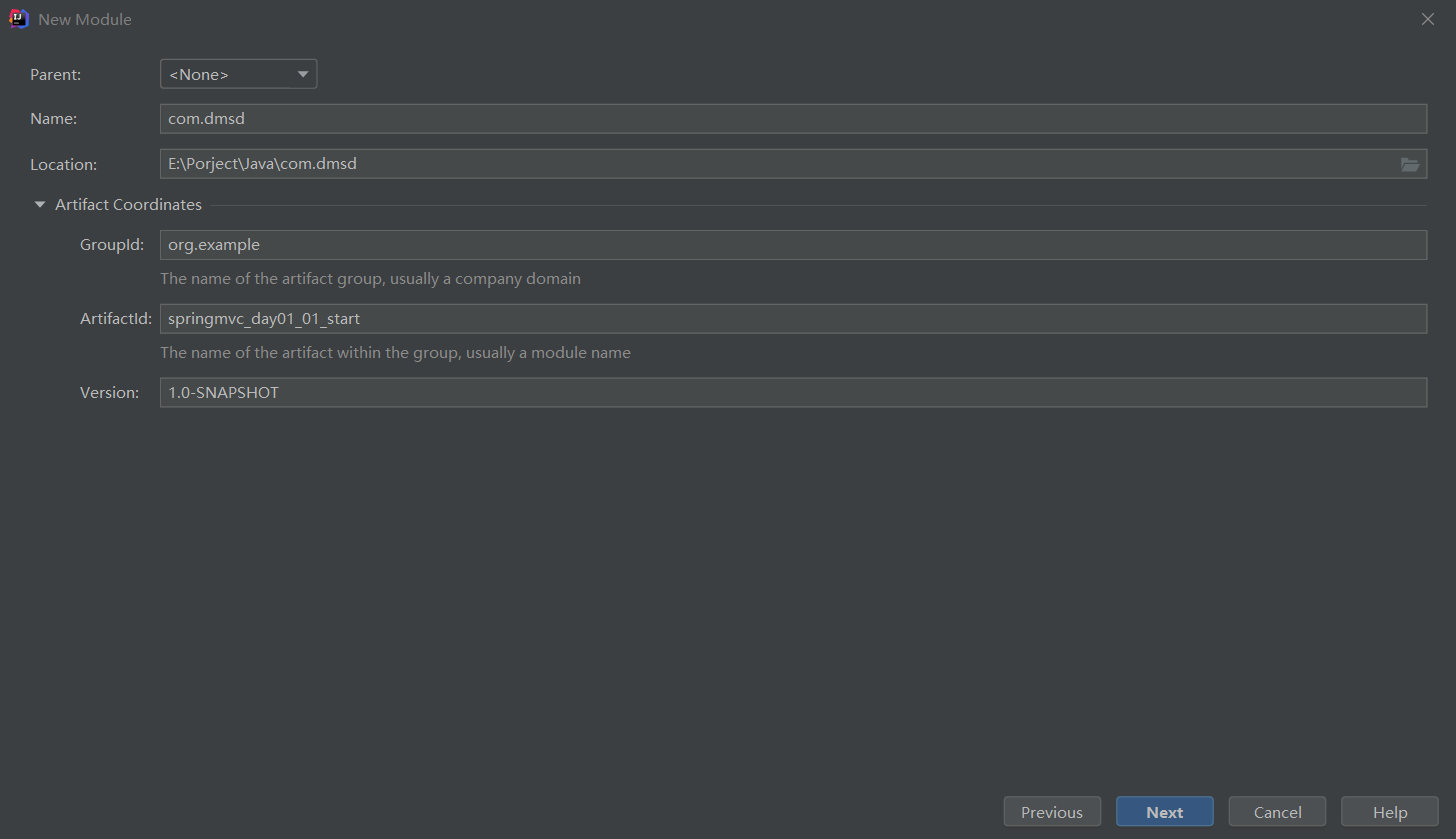The width and height of the screenshot is (1456, 839).
Task: Cancel the New Module dialog
Action: point(1278,812)
